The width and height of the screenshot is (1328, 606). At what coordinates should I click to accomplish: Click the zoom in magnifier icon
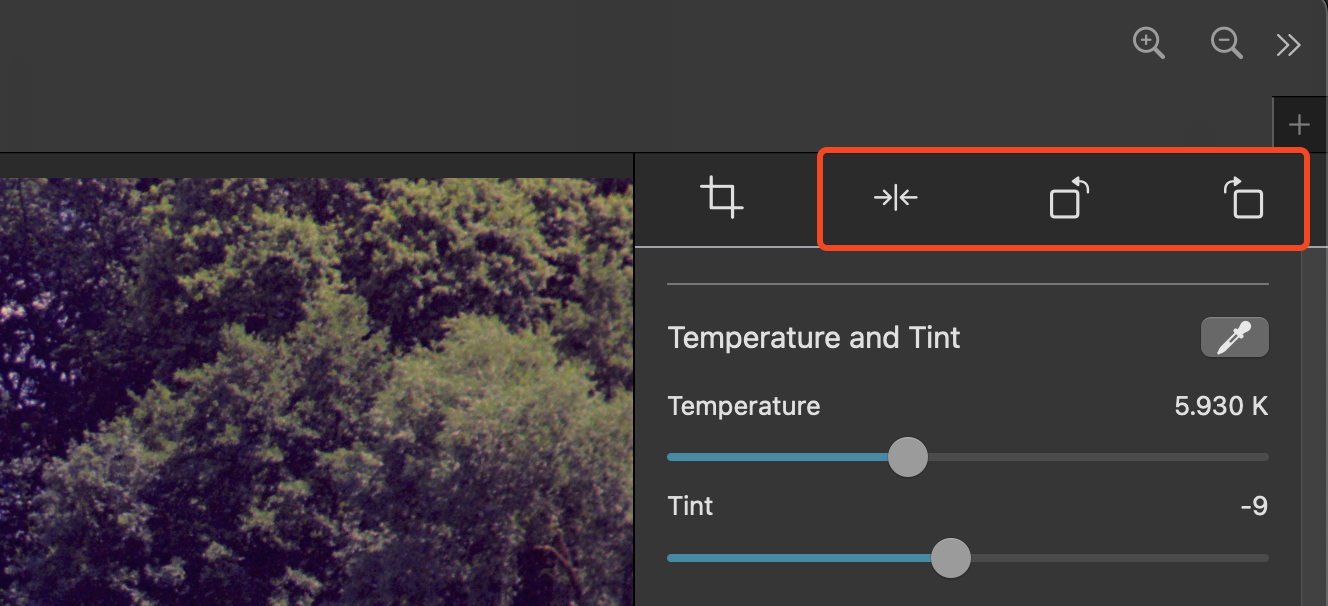1149,43
